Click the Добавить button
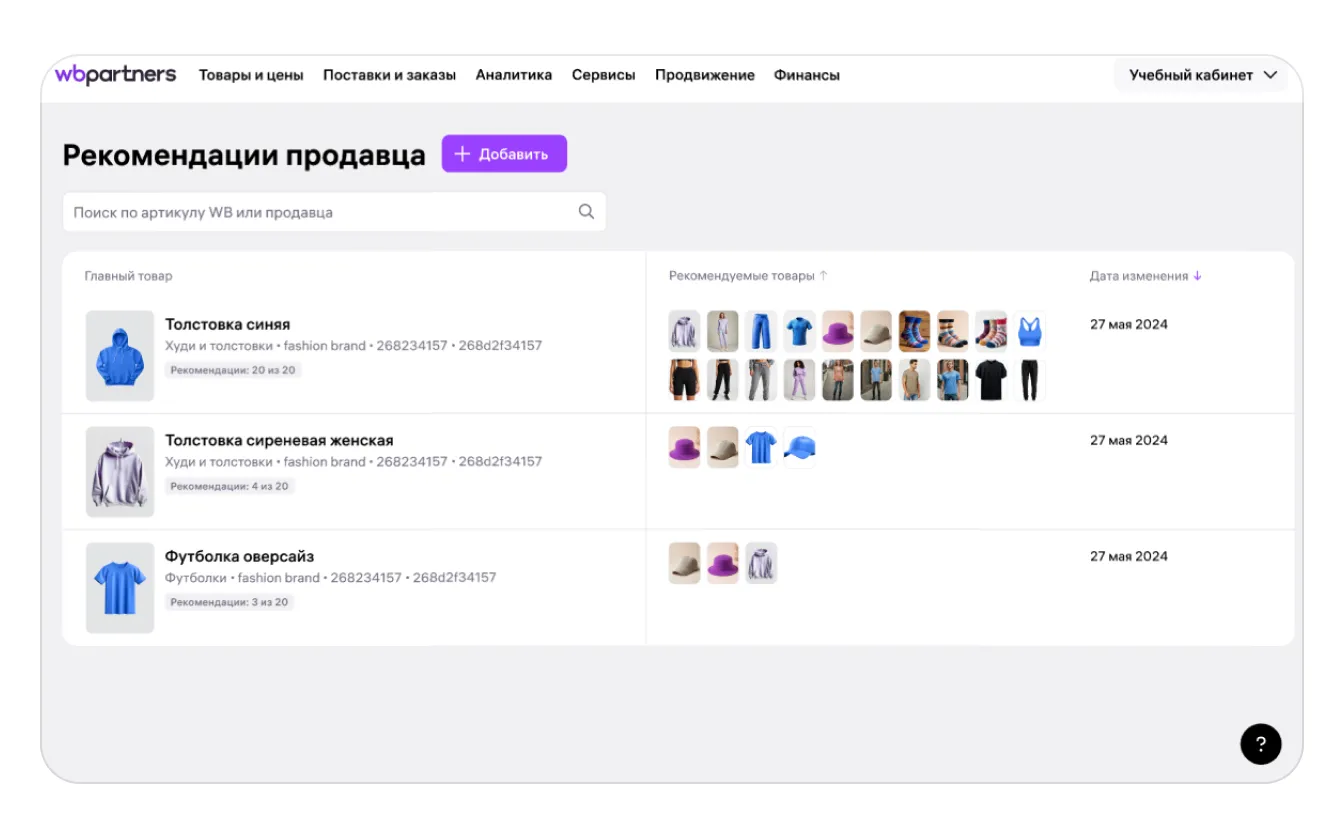Screen dimensions: 1344x838 point(504,153)
